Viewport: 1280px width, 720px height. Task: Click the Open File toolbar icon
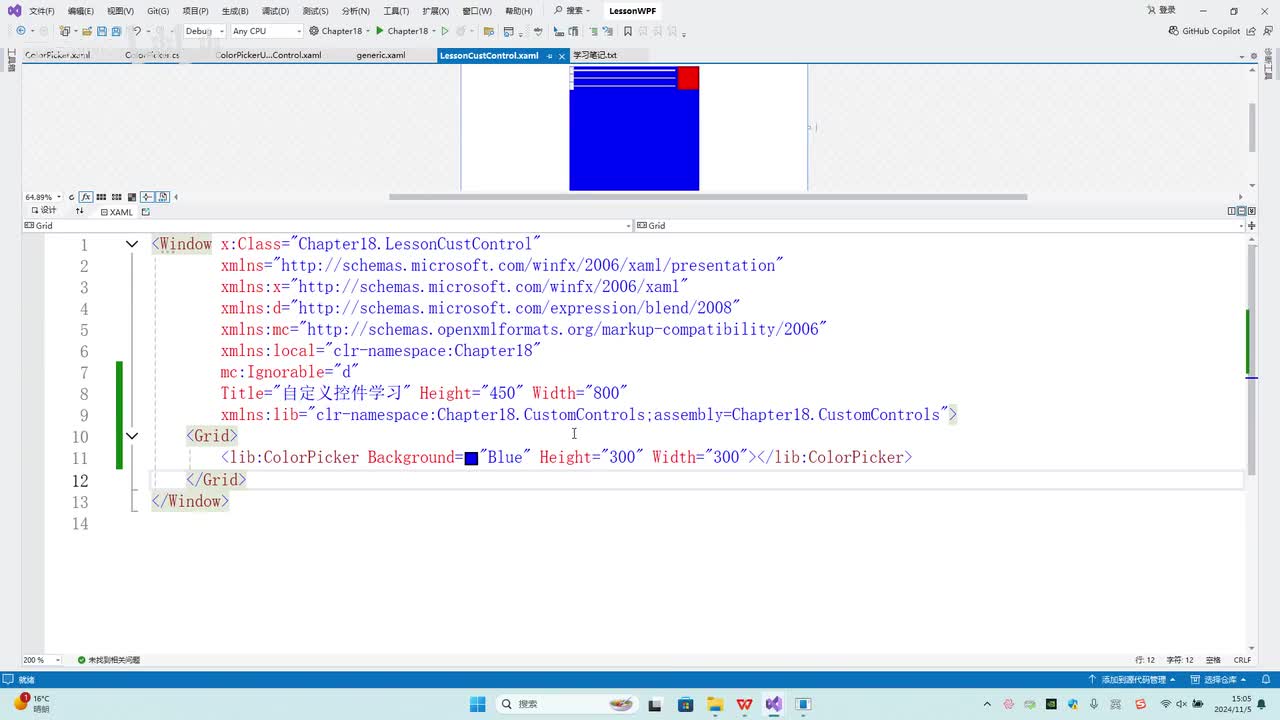click(86, 31)
